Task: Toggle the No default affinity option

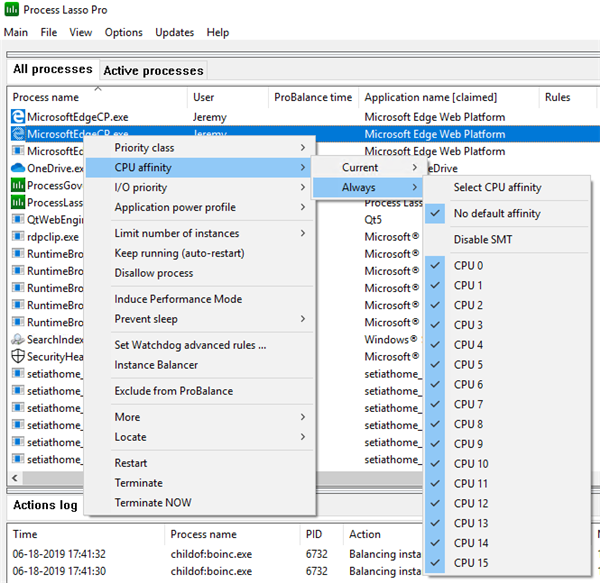Action: click(496, 213)
